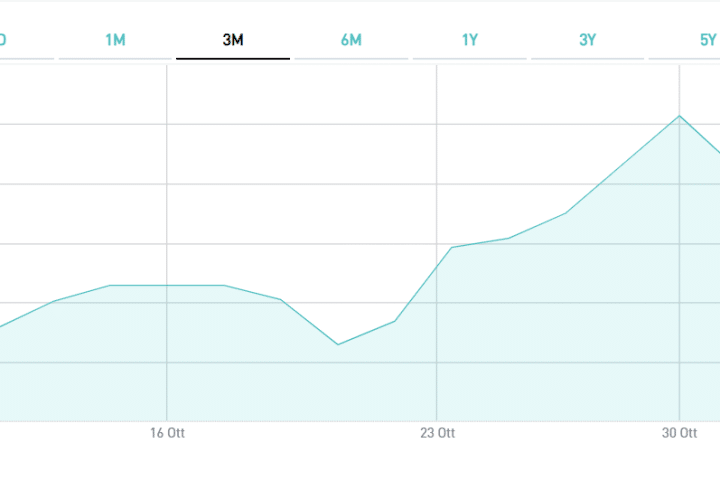Switch chart to the 1Y range

(x=469, y=40)
